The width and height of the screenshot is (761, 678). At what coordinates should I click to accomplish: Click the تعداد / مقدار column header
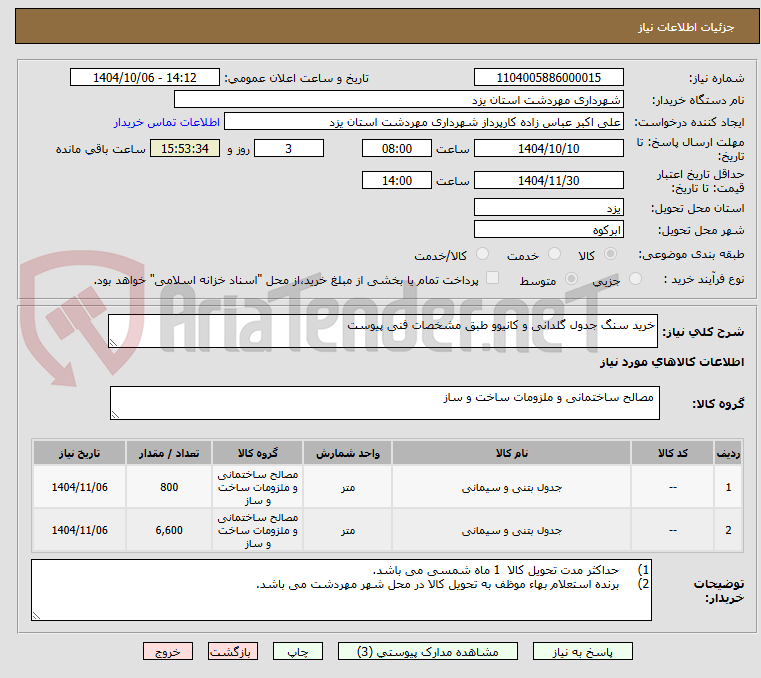click(169, 453)
